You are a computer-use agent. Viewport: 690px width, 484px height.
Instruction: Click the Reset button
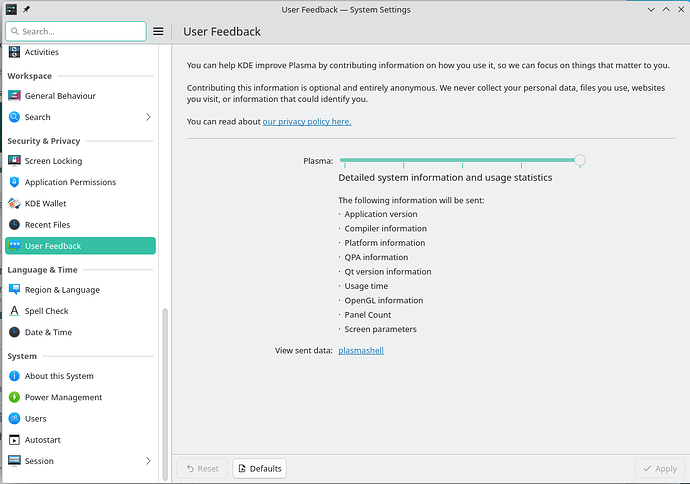coord(202,469)
